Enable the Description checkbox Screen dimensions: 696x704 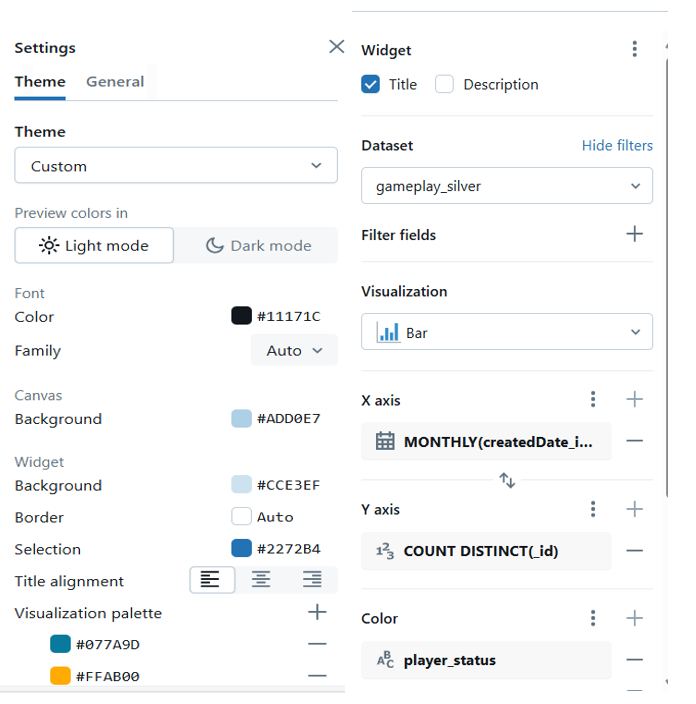tap(444, 84)
